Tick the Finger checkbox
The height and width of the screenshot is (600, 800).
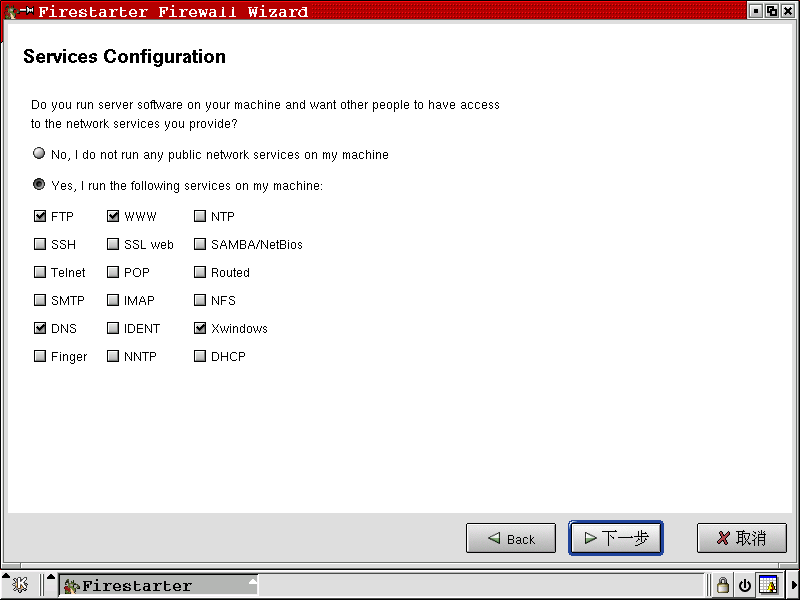[x=40, y=356]
